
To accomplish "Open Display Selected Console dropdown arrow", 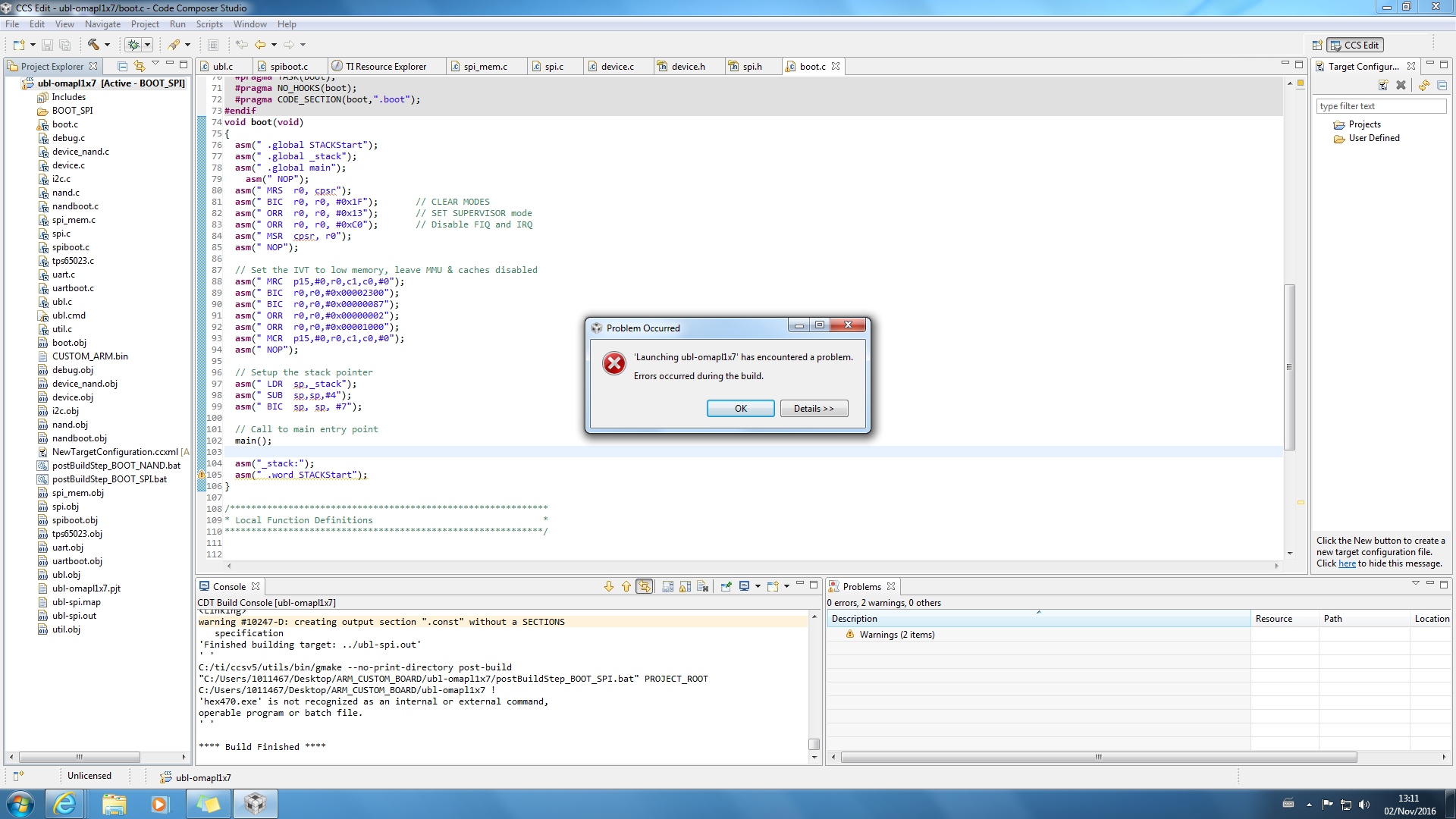I will [758, 586].
